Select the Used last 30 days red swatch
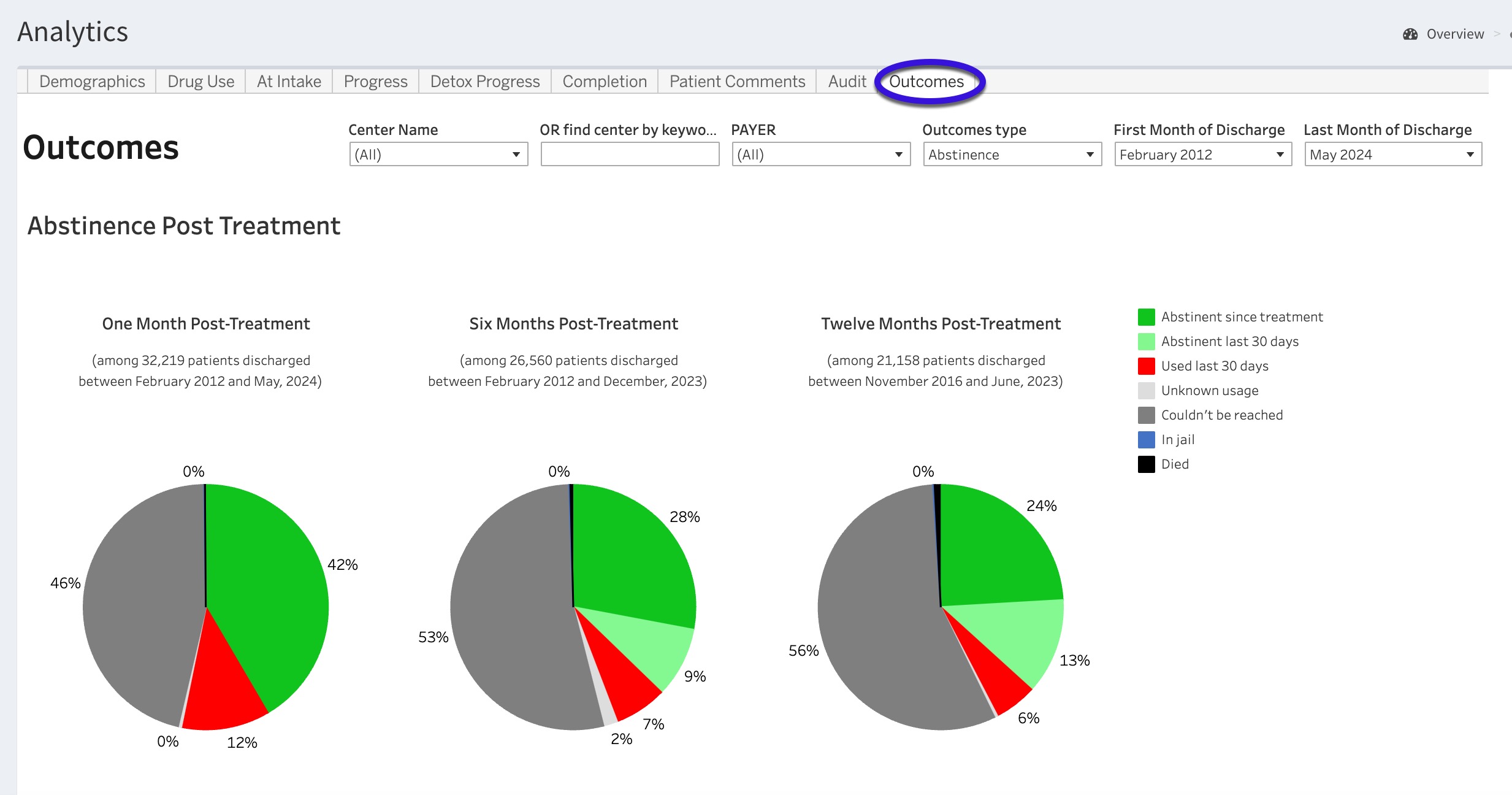 [x=1146, y=366]
